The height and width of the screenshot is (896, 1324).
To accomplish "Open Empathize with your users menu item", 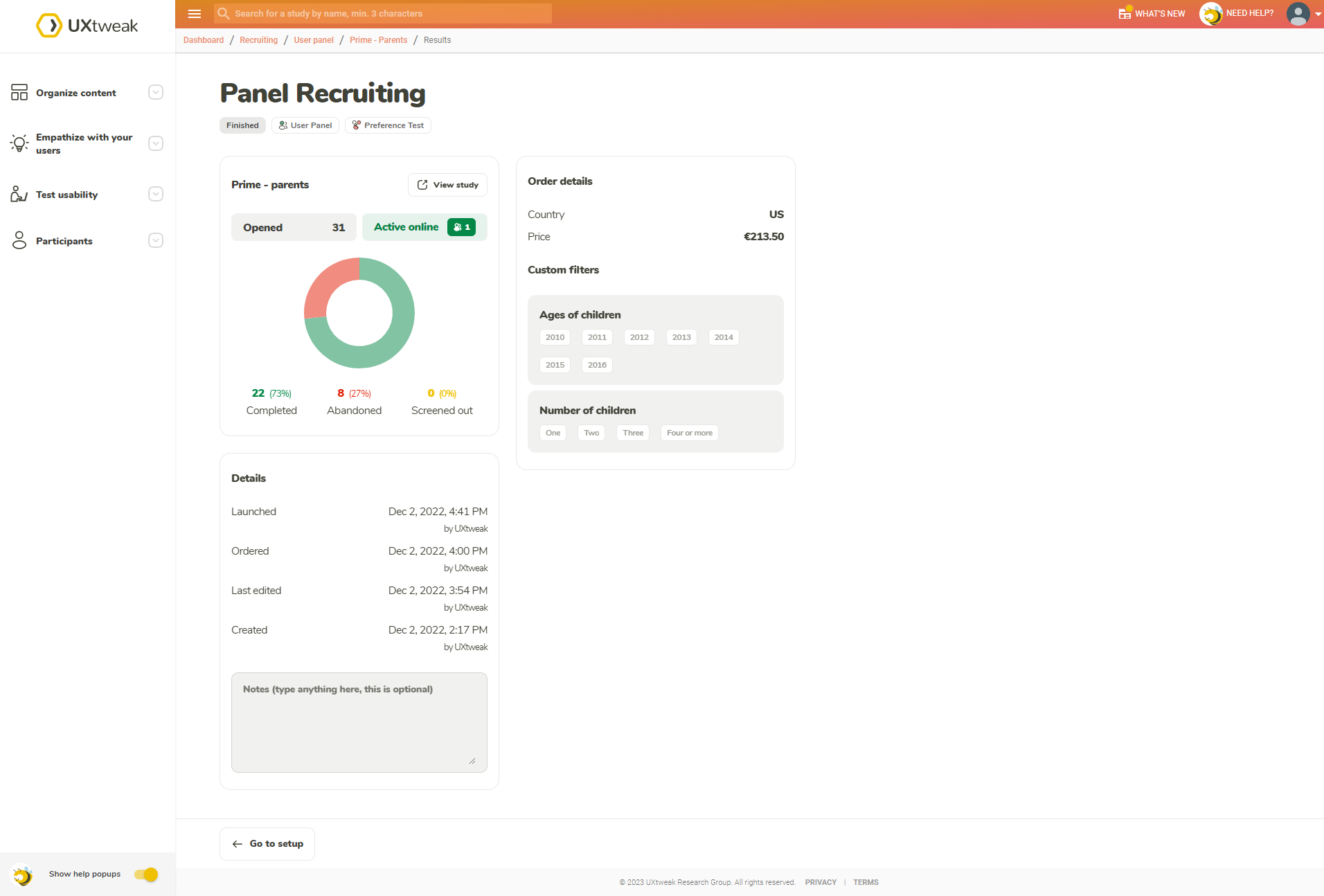I will point(84,143).
